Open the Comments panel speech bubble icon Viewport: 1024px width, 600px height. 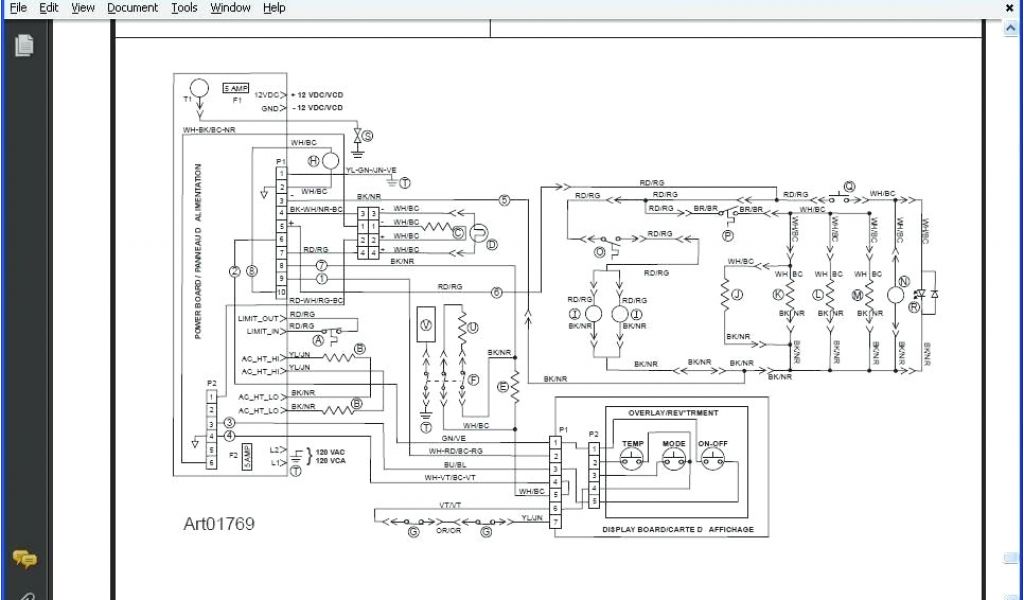tap(24, 559)
